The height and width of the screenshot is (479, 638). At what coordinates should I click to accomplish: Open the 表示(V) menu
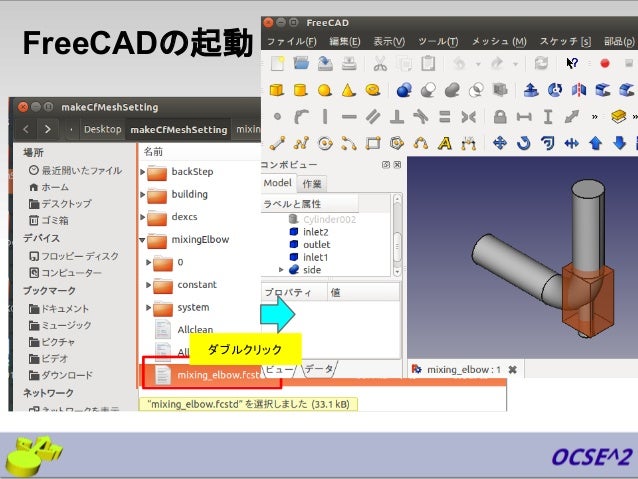click(389, 42)
